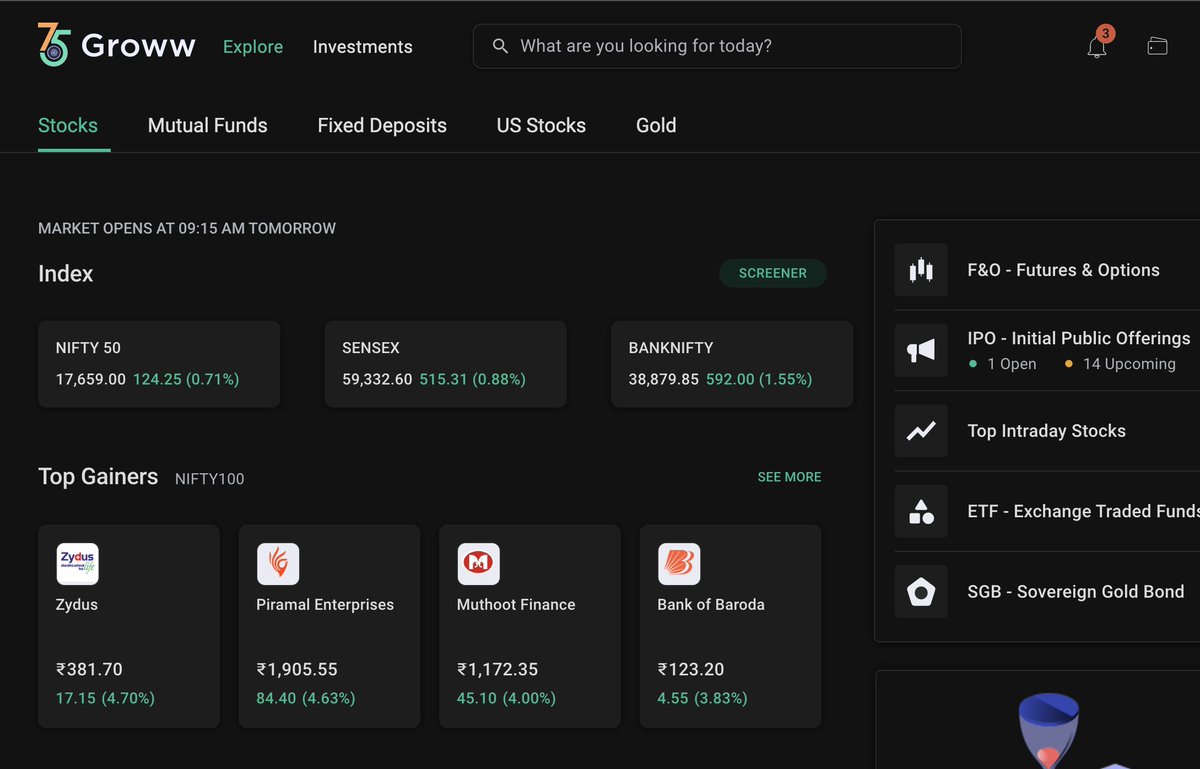Click the SCREENER button
Screen dimensions: 1200x769
coord(773,273)
